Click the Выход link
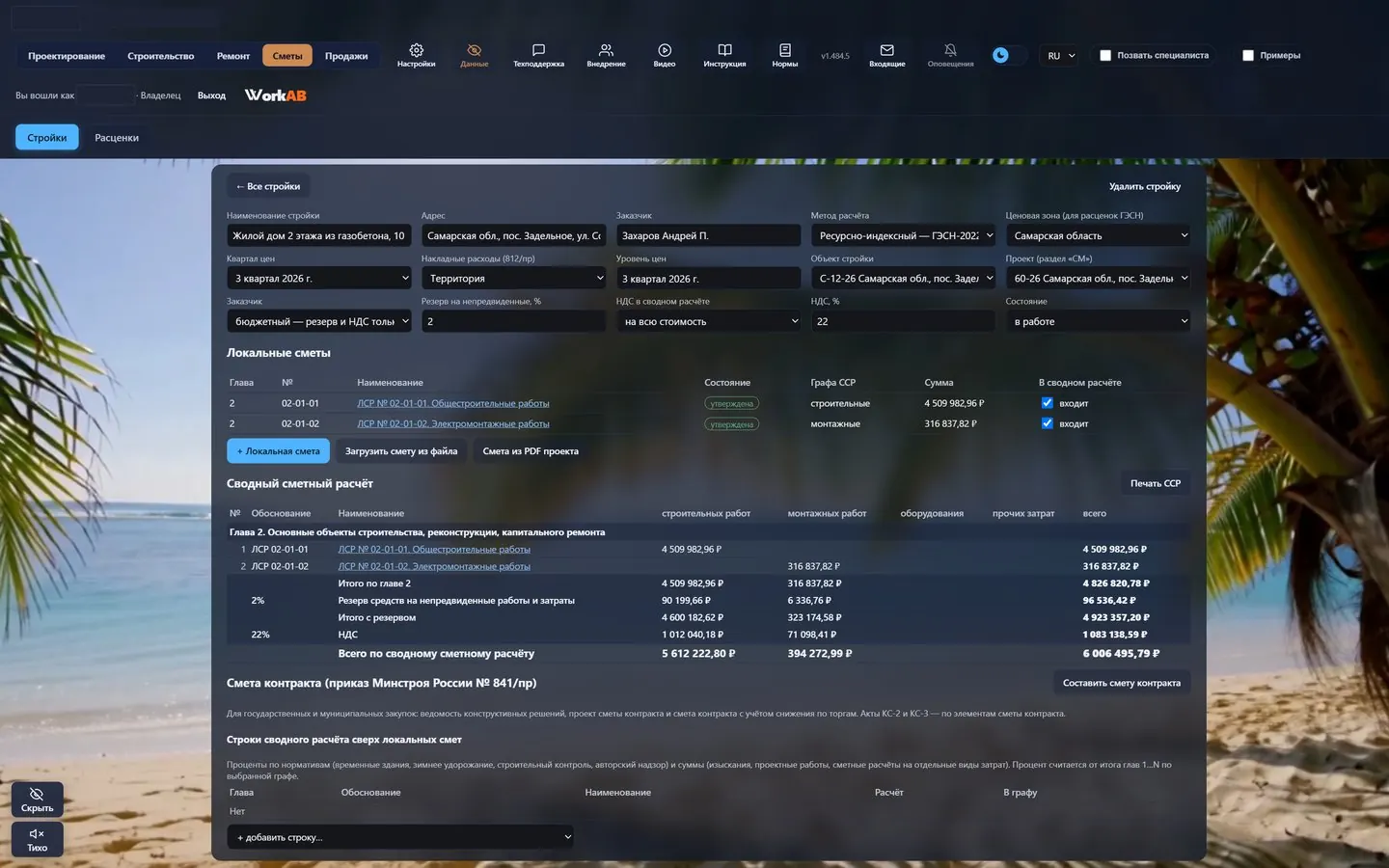The image size is (1389, 868). click(x=211, y=95)
